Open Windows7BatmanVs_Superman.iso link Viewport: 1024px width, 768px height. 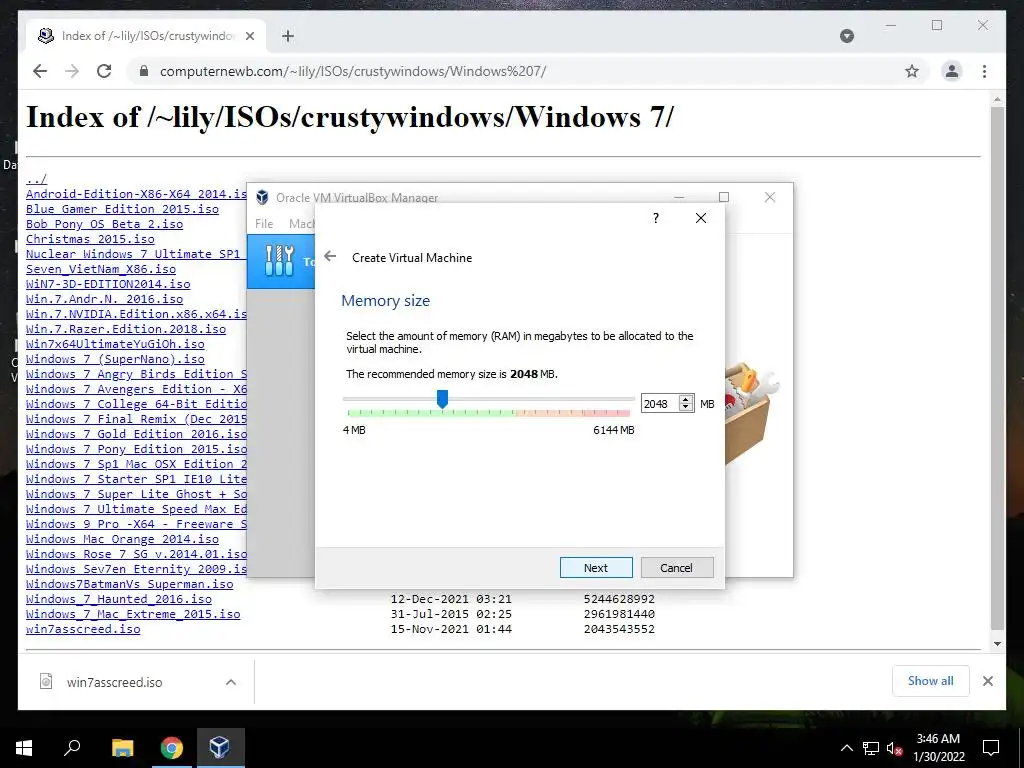coord(129,584)
